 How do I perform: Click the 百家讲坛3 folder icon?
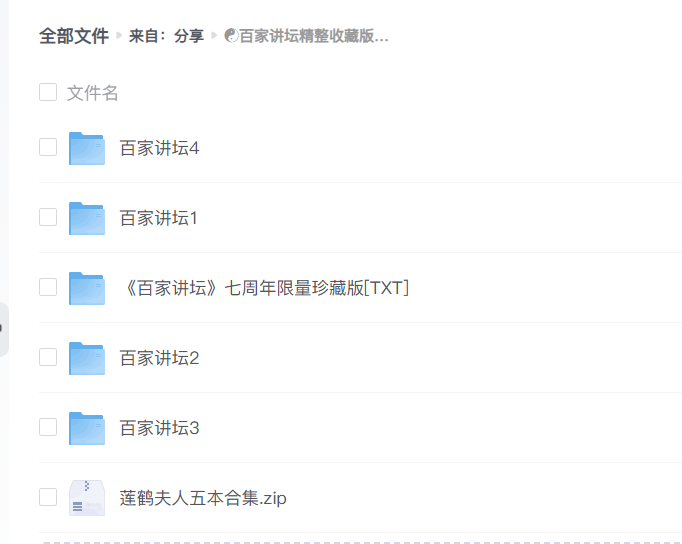tap(87, 428)
